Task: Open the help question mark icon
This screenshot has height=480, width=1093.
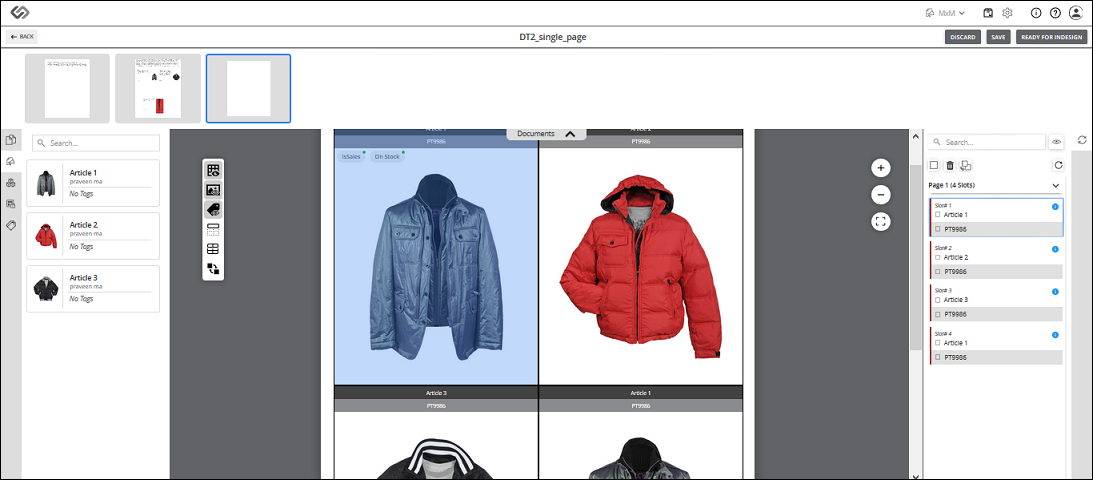Action: click(1055, 13)
